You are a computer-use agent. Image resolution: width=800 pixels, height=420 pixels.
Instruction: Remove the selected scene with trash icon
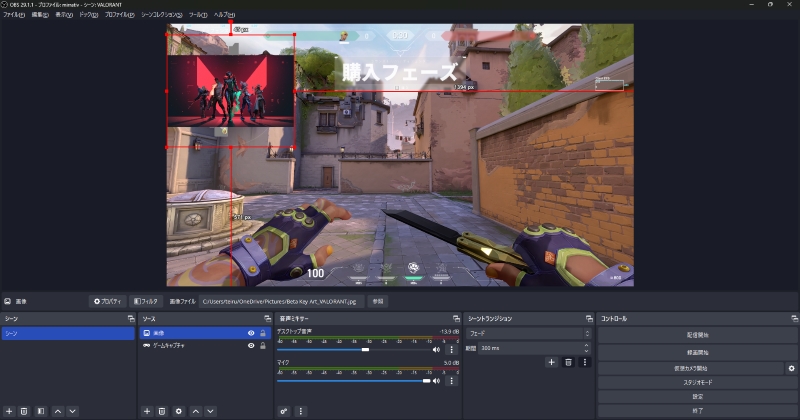[24, 411]
